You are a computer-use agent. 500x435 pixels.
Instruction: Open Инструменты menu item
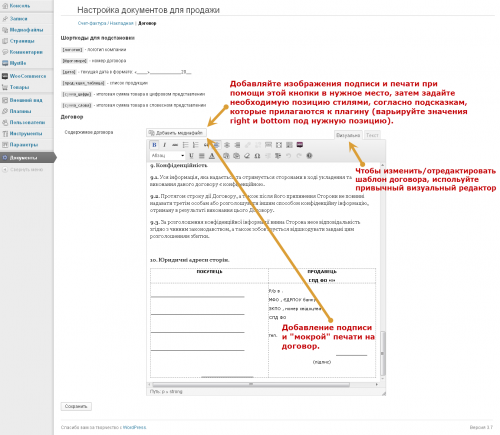point(27,133)
